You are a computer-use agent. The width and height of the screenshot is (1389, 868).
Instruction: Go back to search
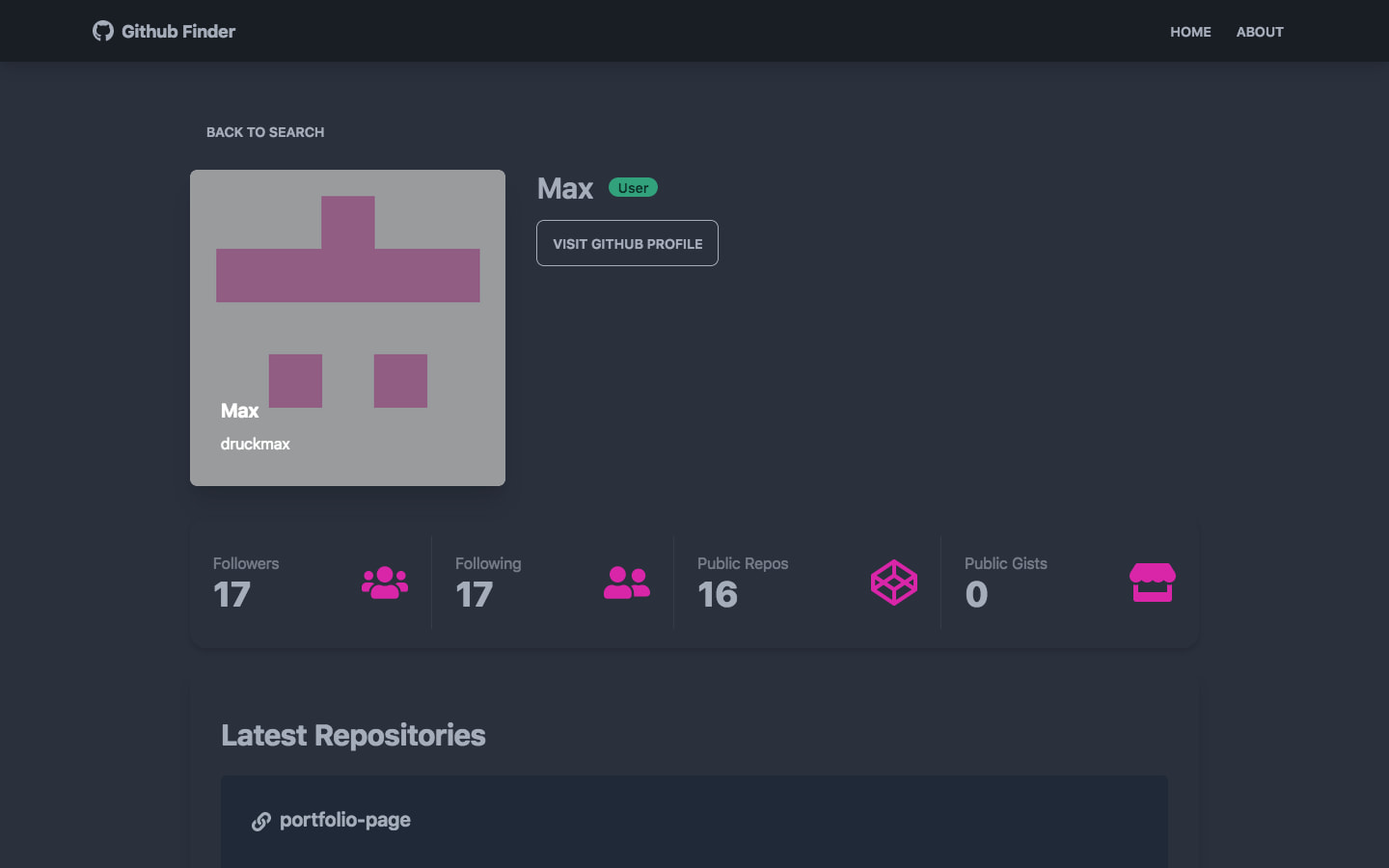click(x=265, y=132)
